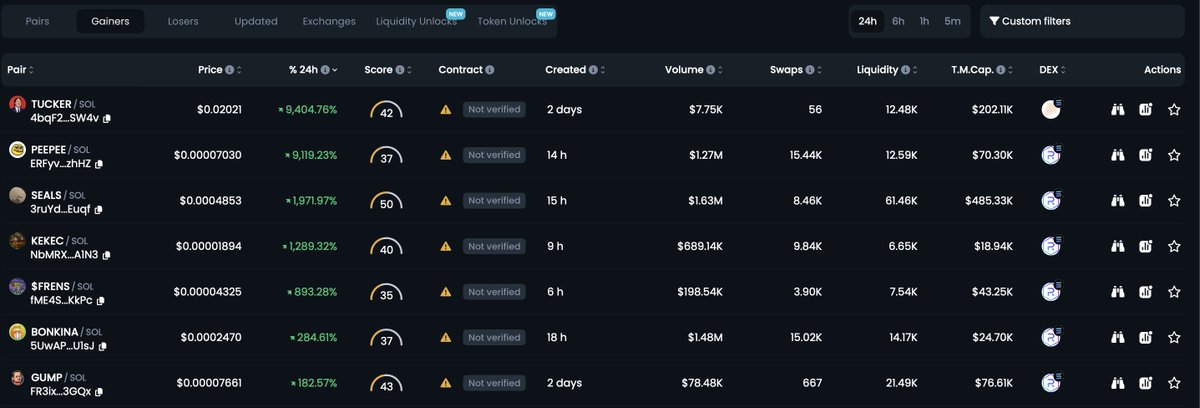
Task: Click warning triangle in TUCKER row
Action: tap(446, 110)
